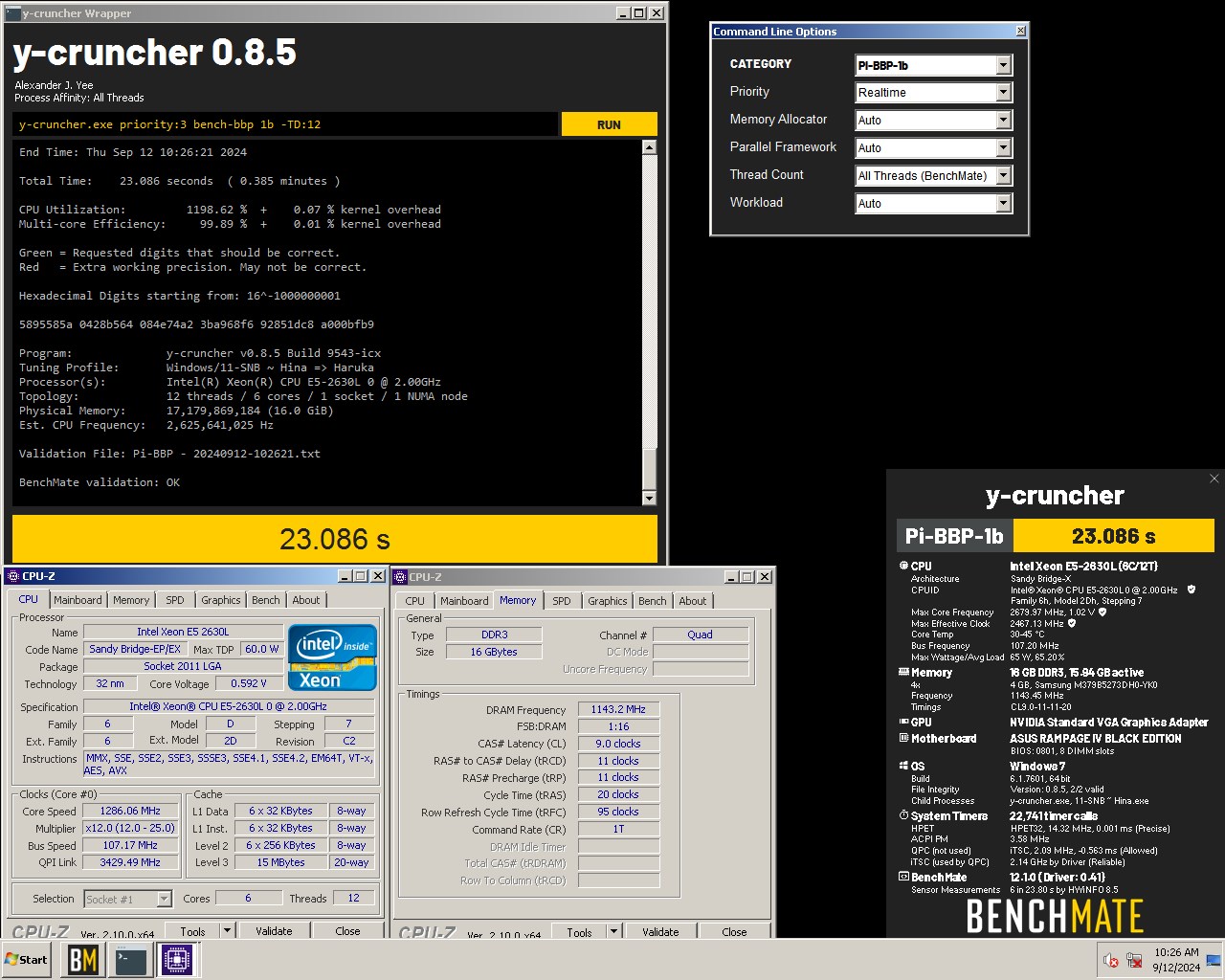This screenshot has height=980, width=1225.
Task: Click the y-cruncher Wrapper title bar icon
Action: [x=13, y=12]
